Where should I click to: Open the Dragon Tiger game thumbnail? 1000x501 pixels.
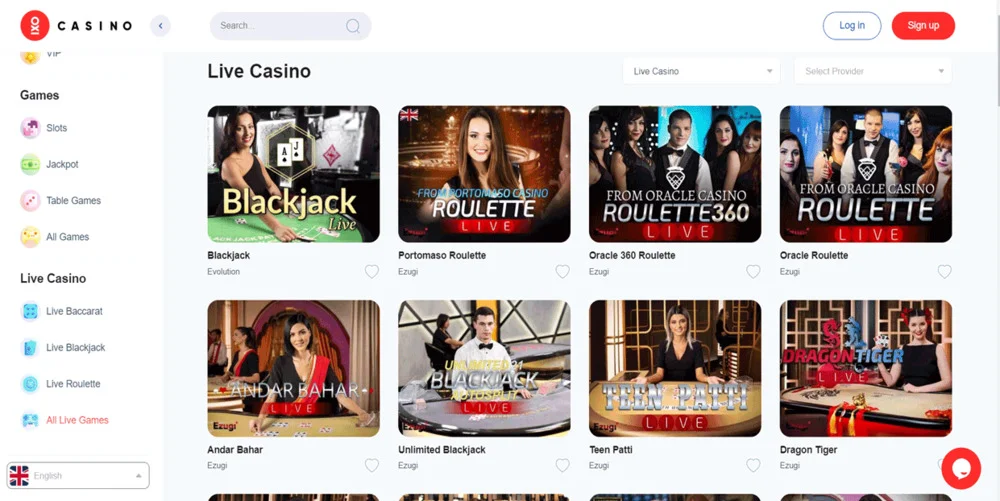coord(865,368)
